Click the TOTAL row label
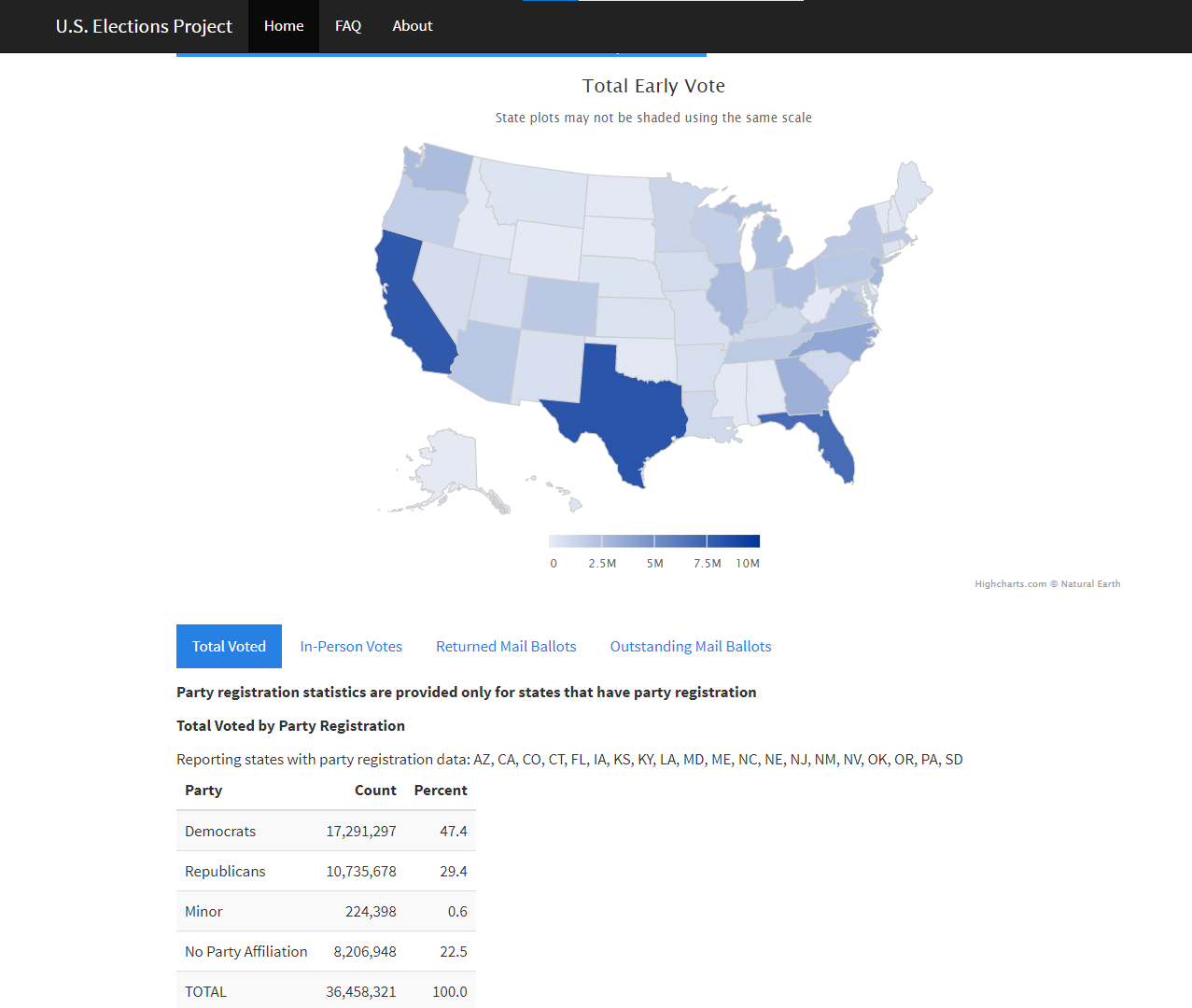Image resolution: width=1192 pixels, height=1008 pixels. click(x=205, y=991)
